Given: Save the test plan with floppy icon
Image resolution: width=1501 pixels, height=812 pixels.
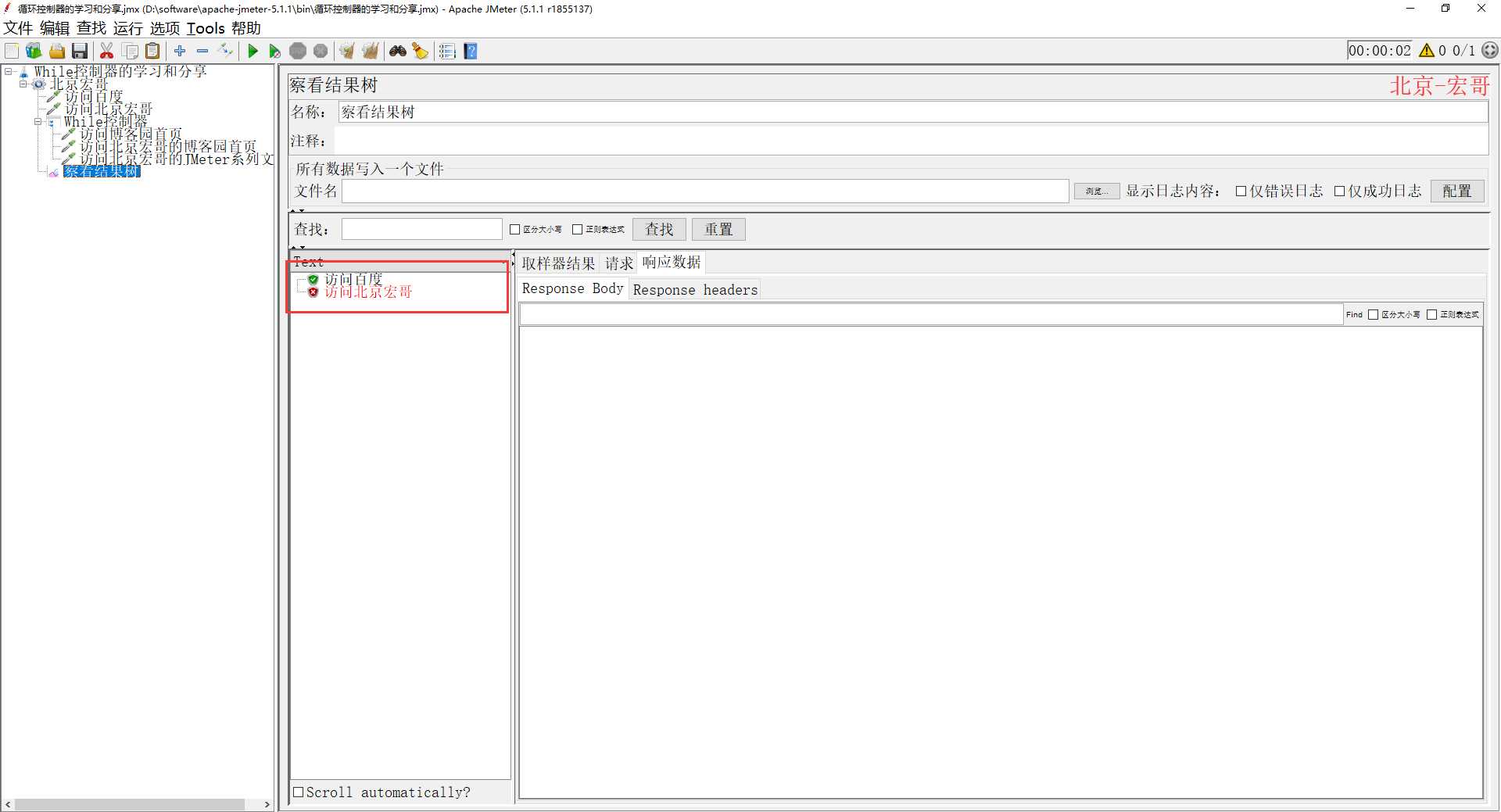Looking at the screenshot, I should (x=79, y=52).
